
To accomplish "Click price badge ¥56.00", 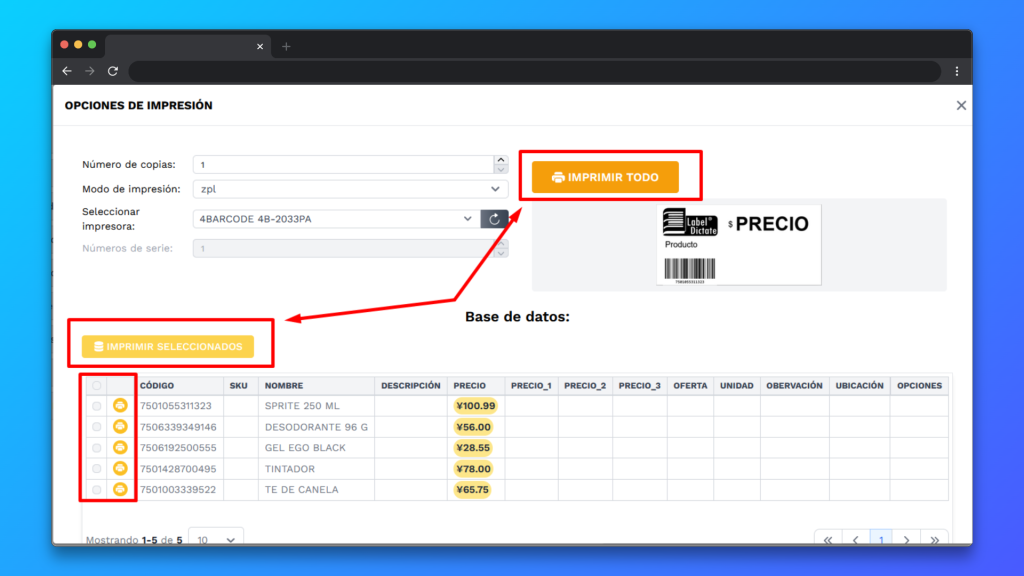I will point(473,426).
